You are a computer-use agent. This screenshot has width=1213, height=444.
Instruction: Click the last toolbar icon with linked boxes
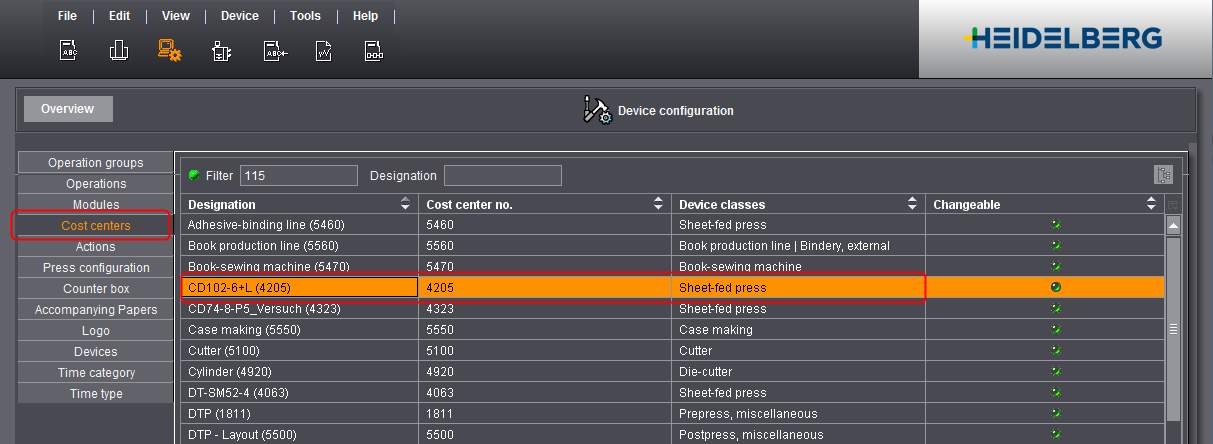pyautogui.click(x=374, y=51)
